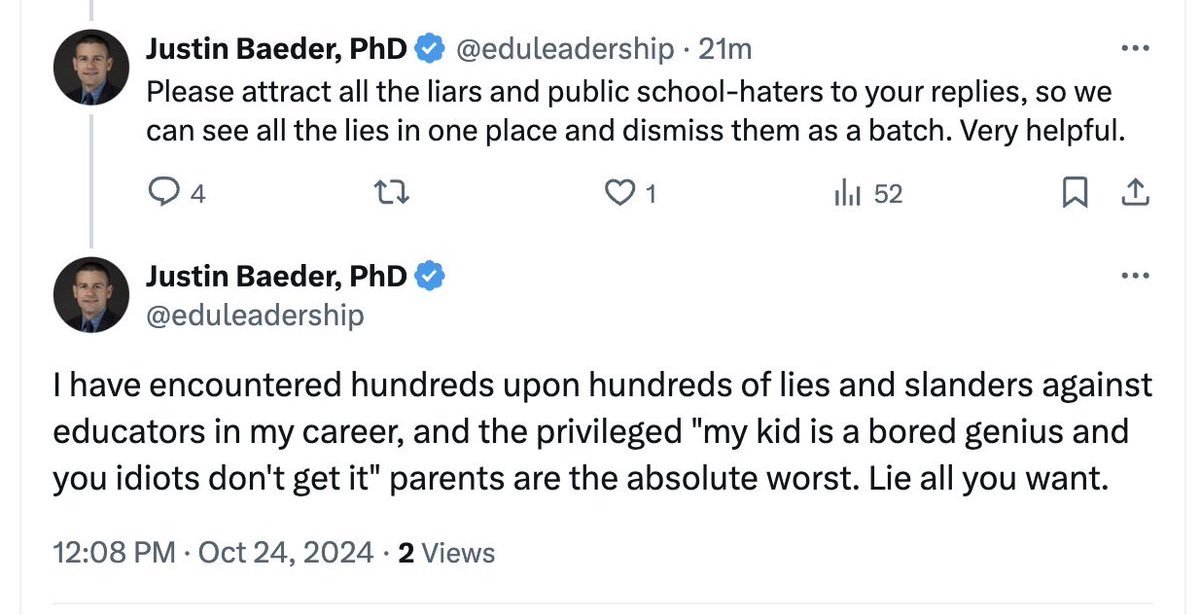Click the 2 Views count
Screen dimensions: 1200x615
click(x=446, y=552)
